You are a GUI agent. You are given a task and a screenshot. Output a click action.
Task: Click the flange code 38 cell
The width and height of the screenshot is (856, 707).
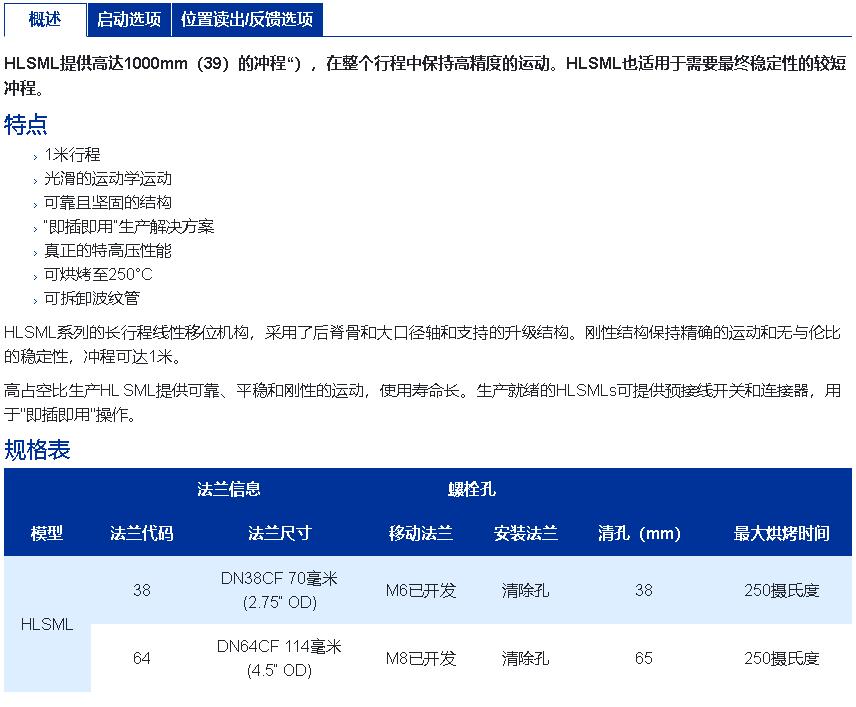tap(142, 590)
